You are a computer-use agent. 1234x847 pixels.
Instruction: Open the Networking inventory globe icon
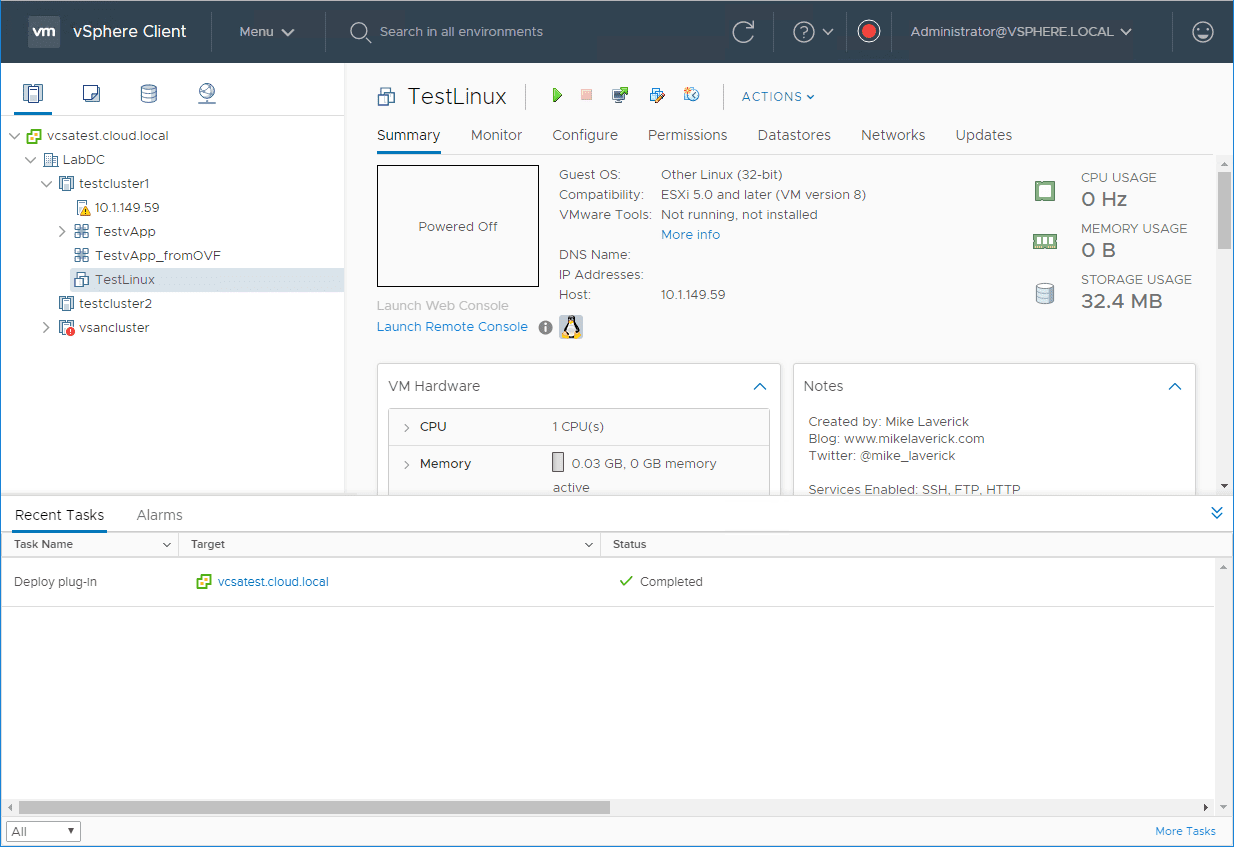[206, 93]
